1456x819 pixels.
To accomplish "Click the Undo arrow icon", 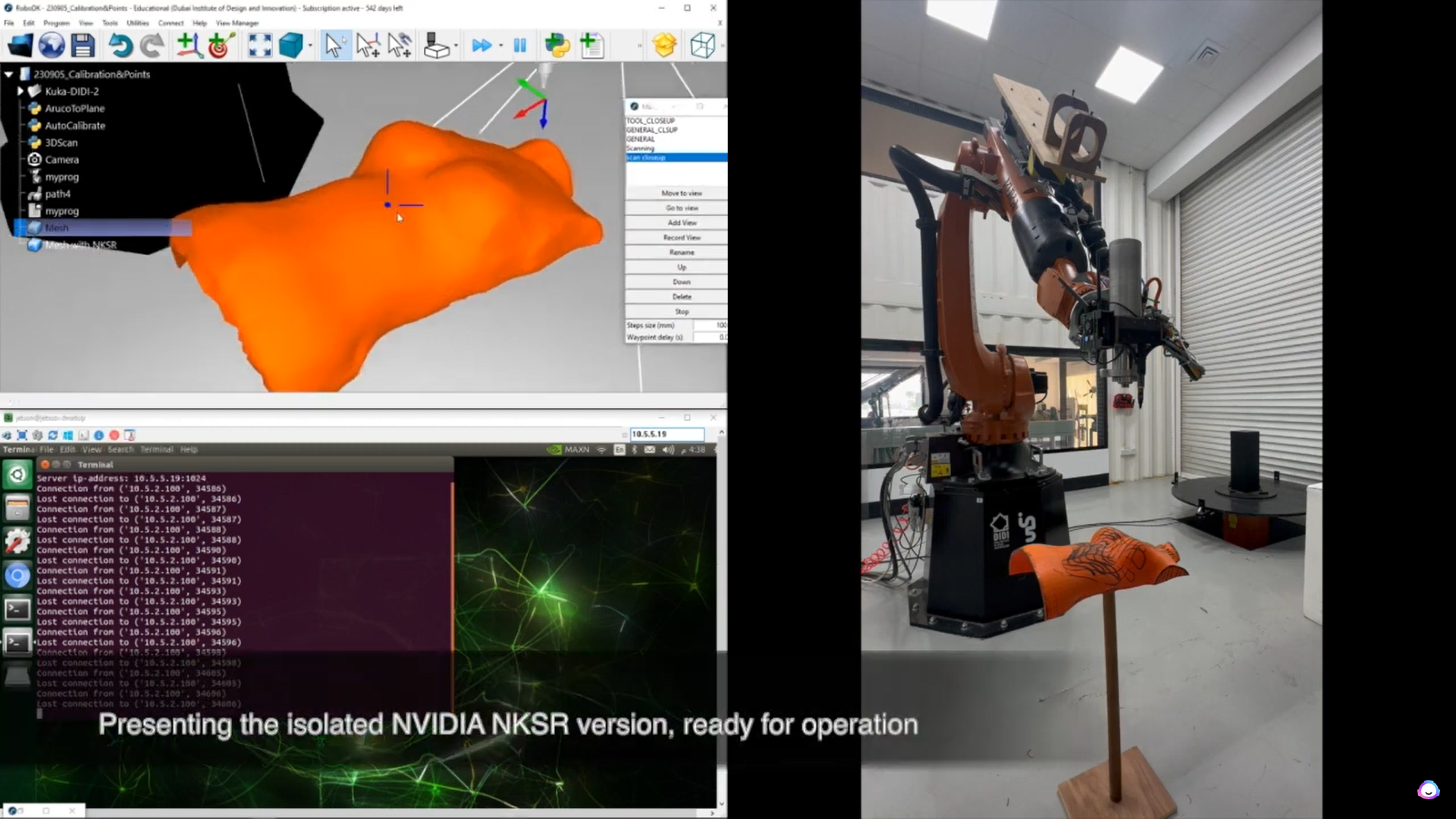I will [x=120, y=45].
